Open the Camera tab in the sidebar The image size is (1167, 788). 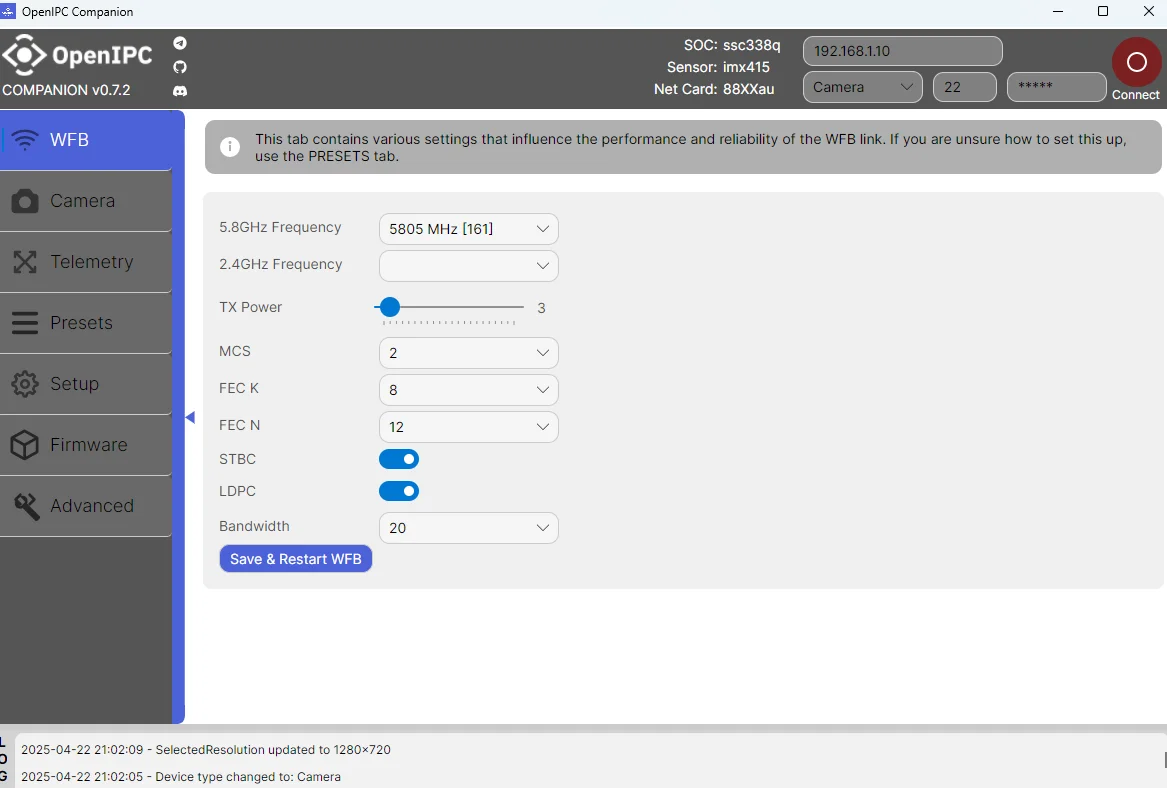pyautogui.click(x=86, y=201)
